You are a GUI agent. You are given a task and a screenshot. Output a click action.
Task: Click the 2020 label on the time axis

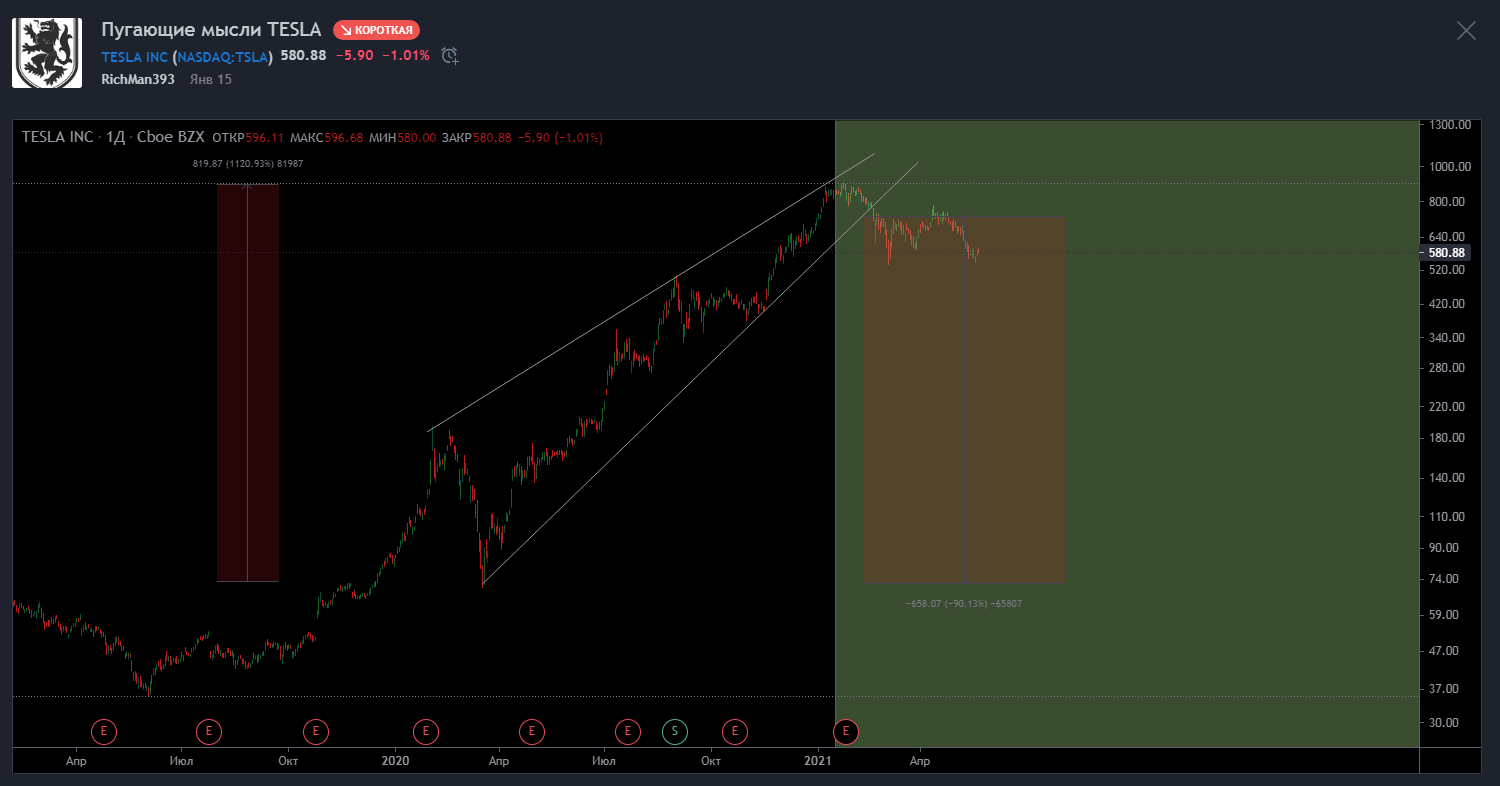396,761
